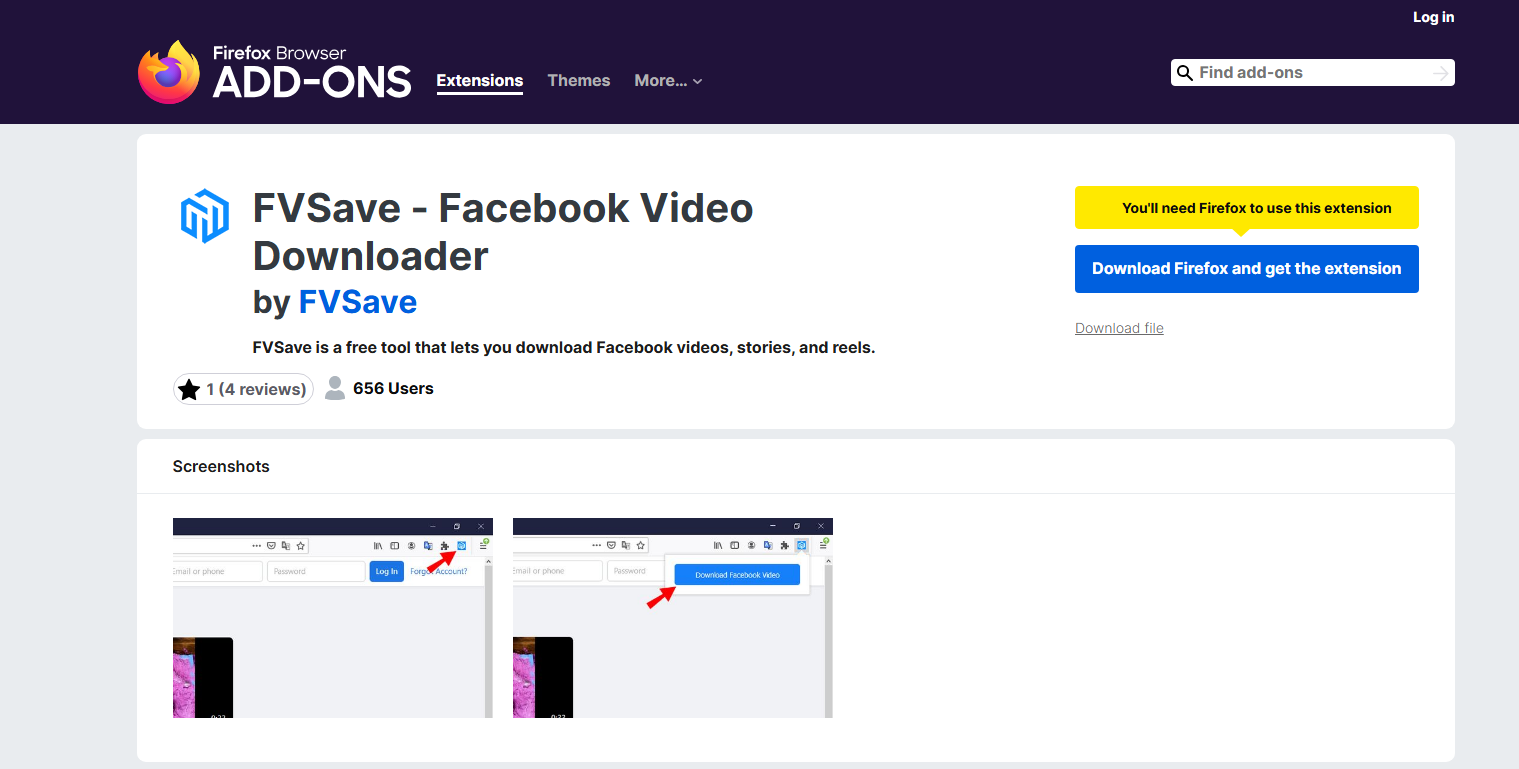Open the first screenshot thumbnail
The height and width of the screenshot is (769, 1519).
333,617
